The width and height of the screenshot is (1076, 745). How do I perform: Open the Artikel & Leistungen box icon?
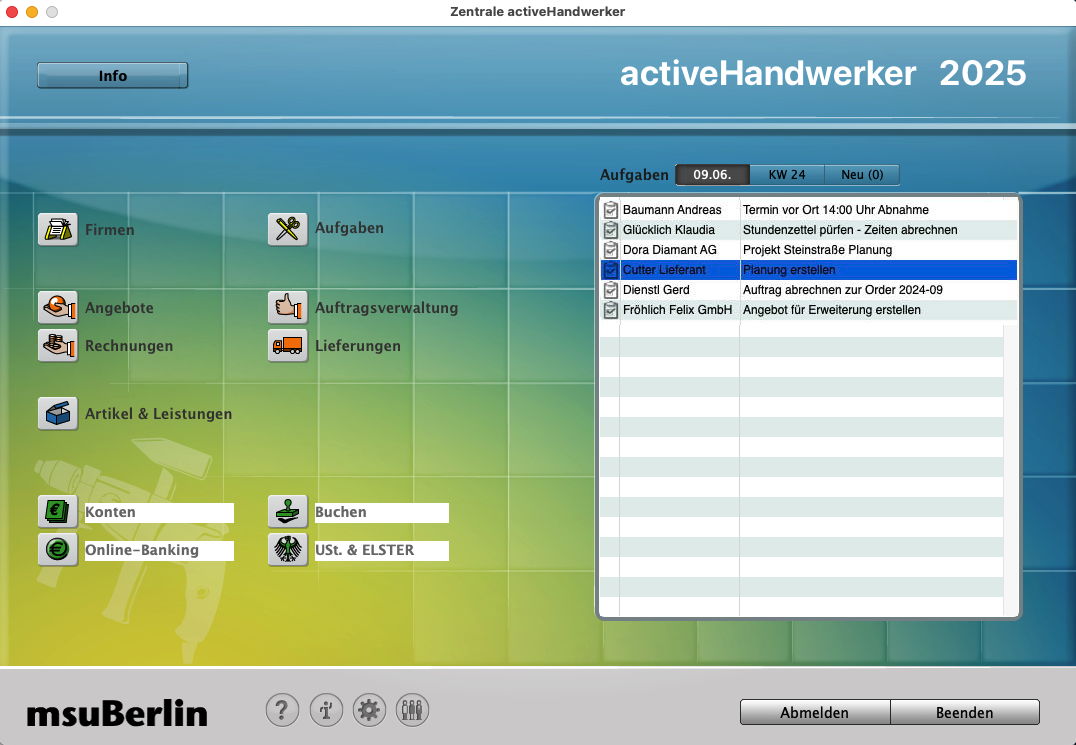coord(58,414)
